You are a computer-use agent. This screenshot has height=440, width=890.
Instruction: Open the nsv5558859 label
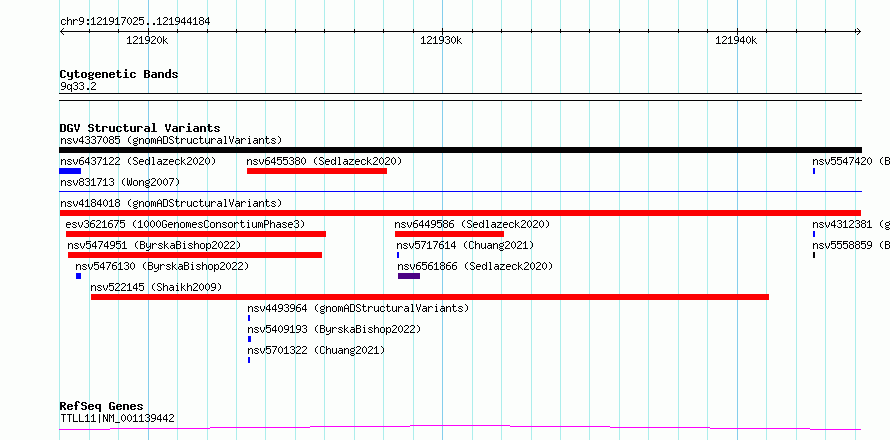[x=851, y=245]
